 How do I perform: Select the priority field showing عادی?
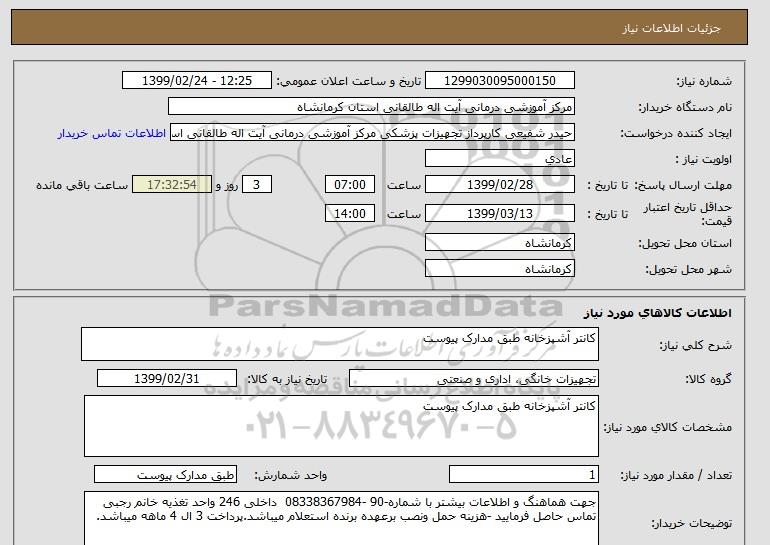tap(499, 159)
